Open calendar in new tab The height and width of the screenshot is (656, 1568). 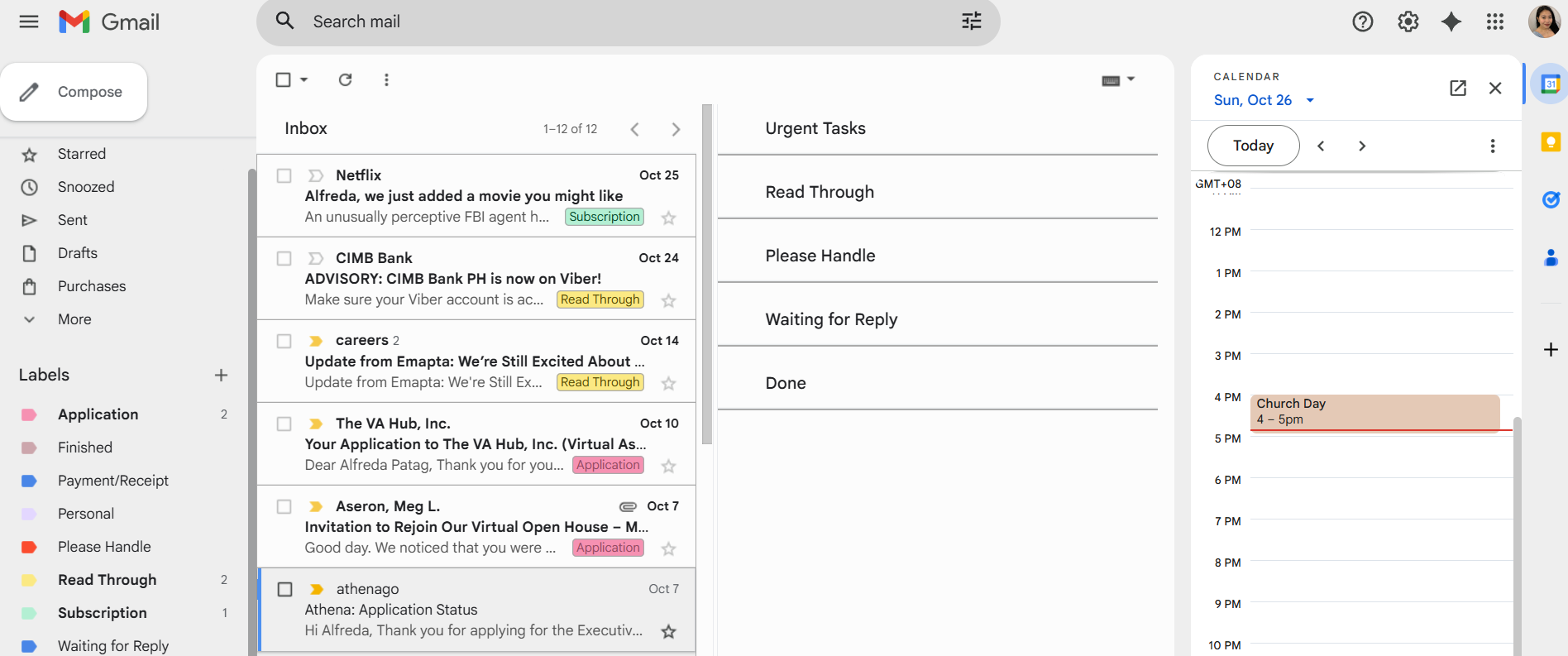(x=1458, y=88)
